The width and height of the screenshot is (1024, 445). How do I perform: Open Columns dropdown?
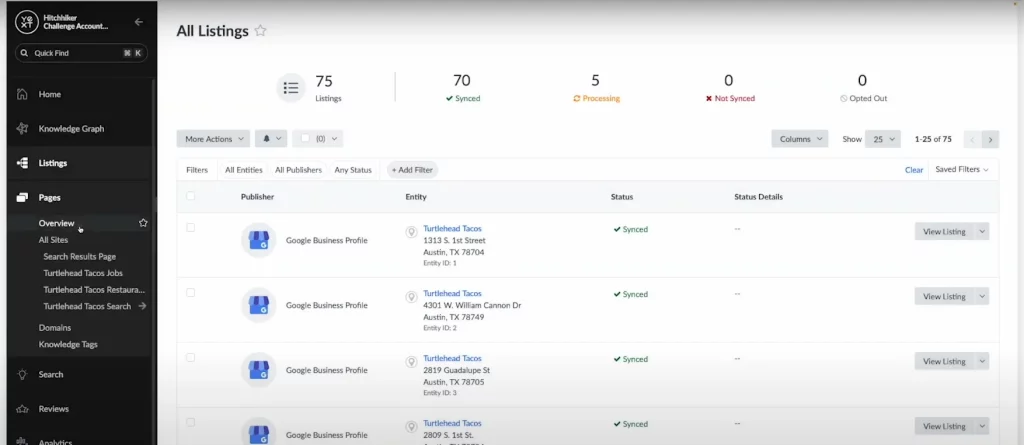799,139
